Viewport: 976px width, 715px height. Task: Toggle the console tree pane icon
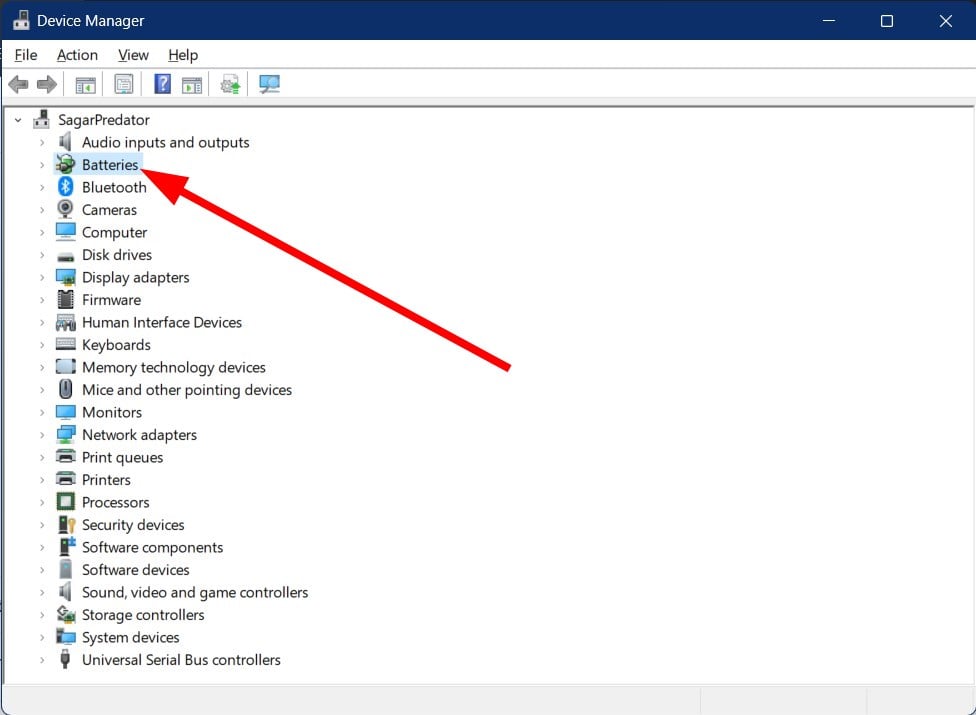(x=85, y=85)
